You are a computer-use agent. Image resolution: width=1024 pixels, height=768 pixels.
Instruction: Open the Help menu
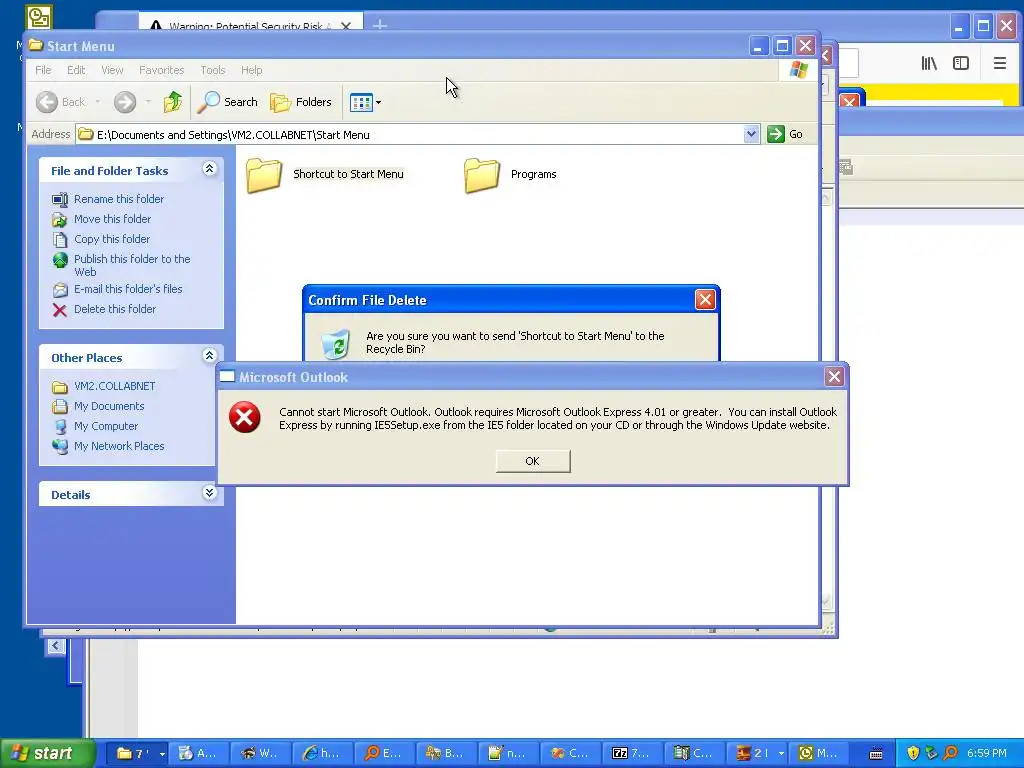tap(251, 70)
